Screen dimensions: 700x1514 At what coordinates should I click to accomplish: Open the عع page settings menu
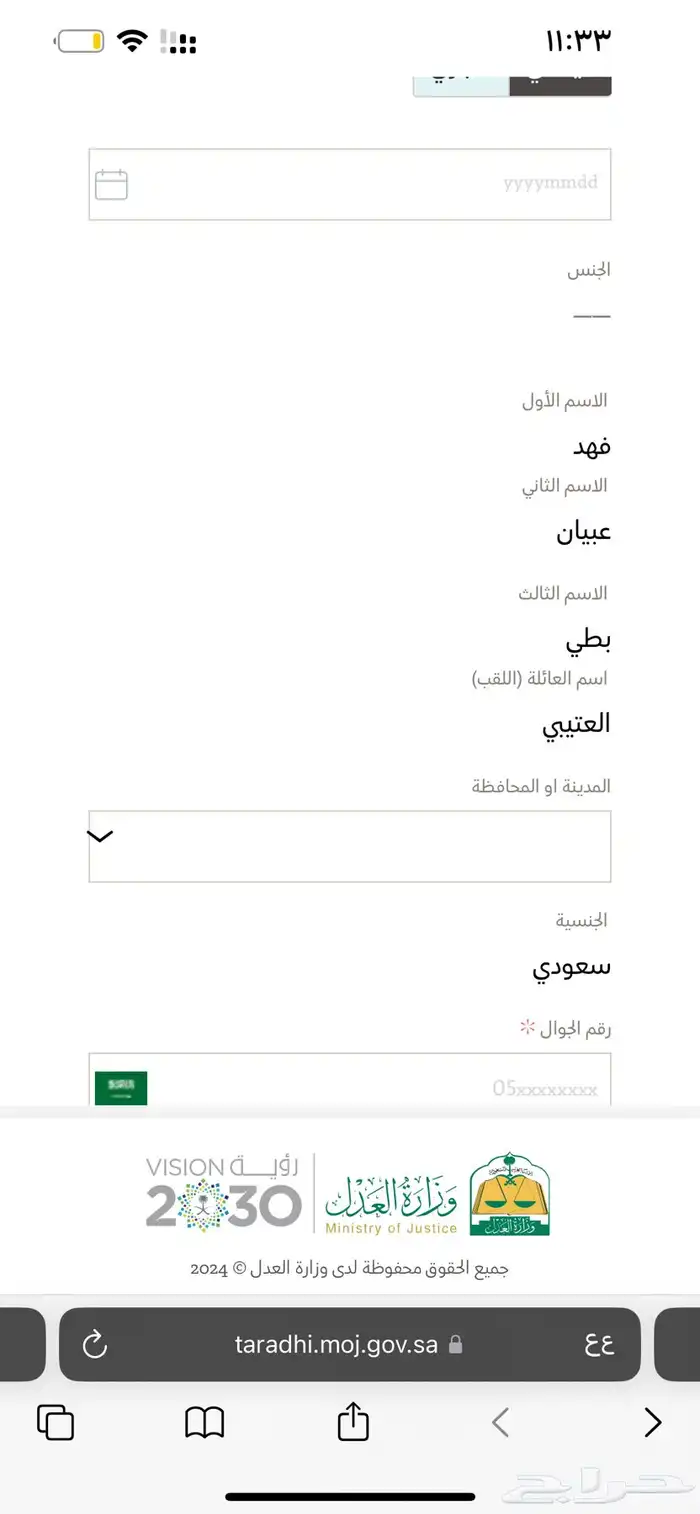point(600,1345)
